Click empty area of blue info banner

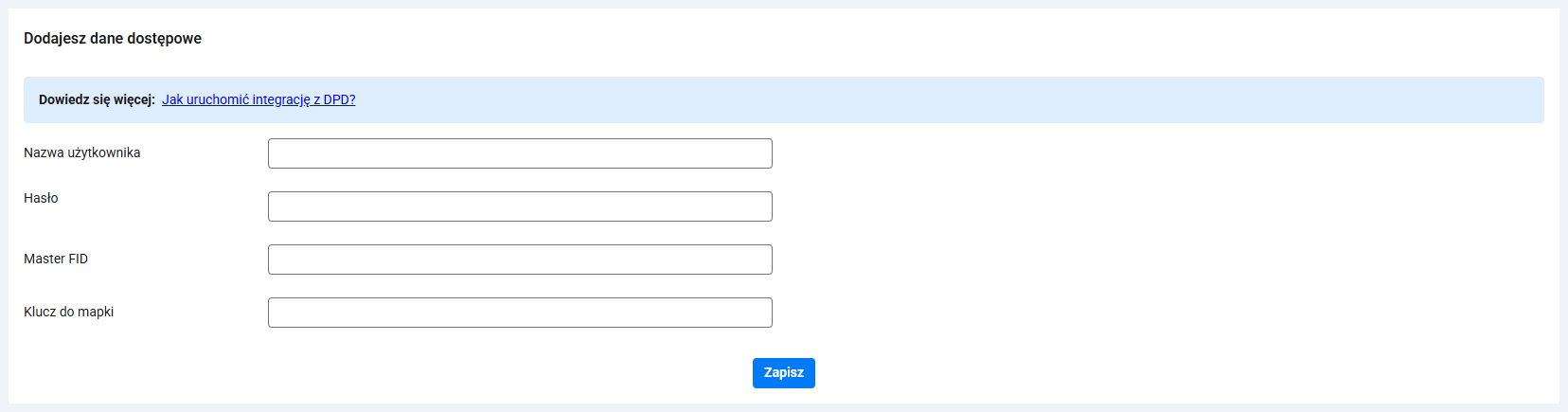947,99
